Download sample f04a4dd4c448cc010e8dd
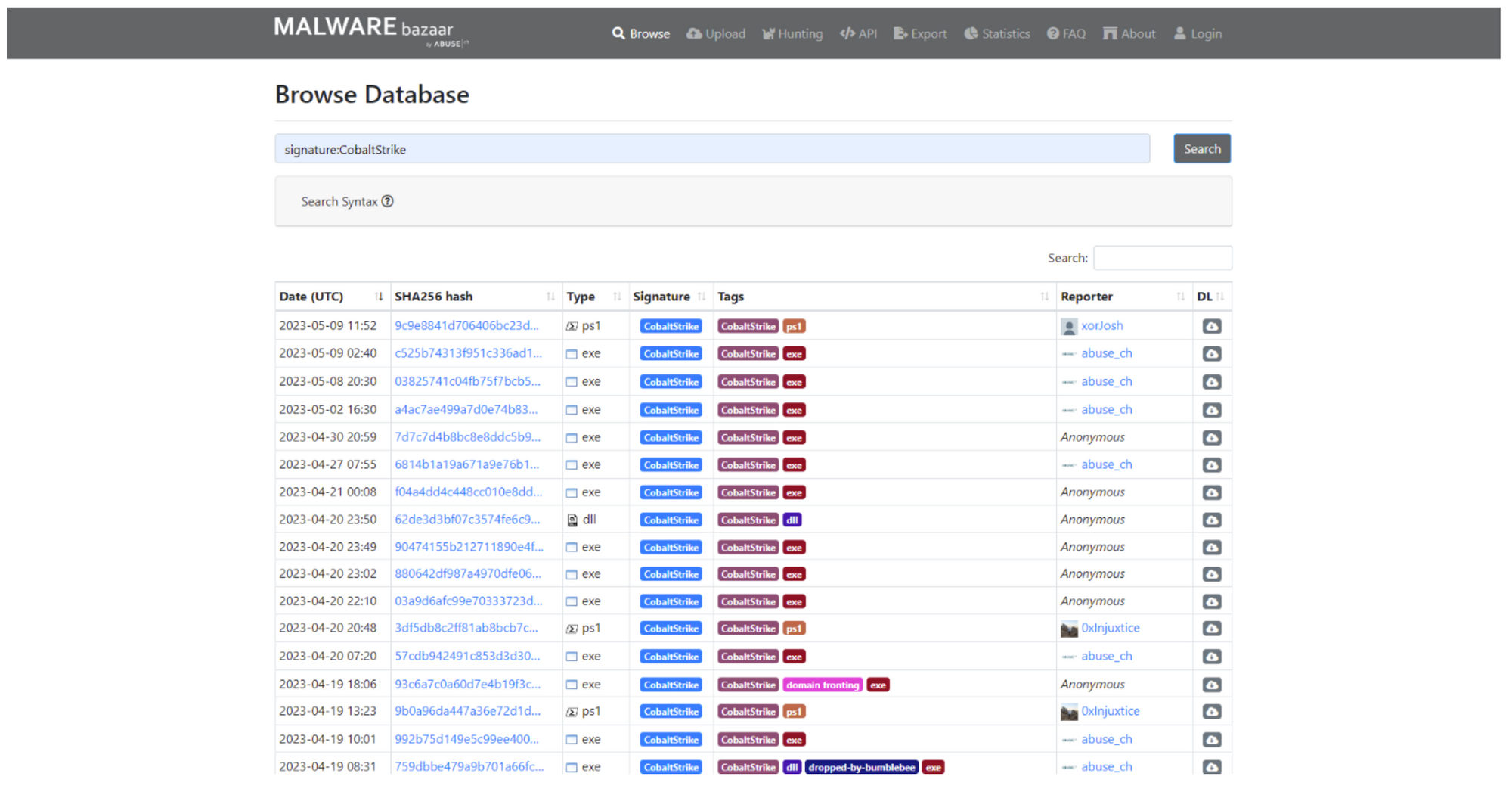Viewport: 1512px width, 795px height. (x=1211, y=492)
